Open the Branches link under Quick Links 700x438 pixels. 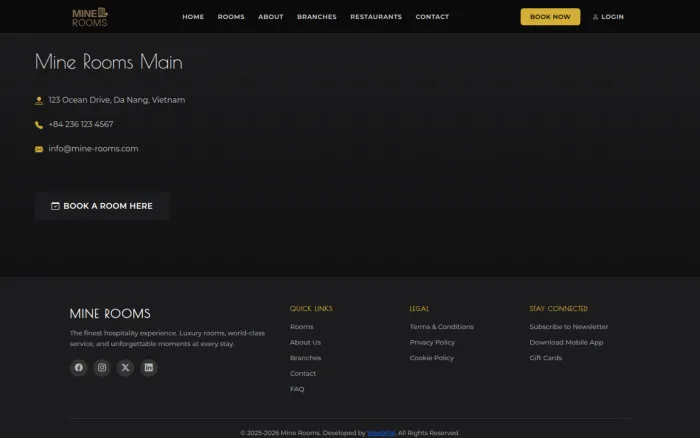click(305, 358)
